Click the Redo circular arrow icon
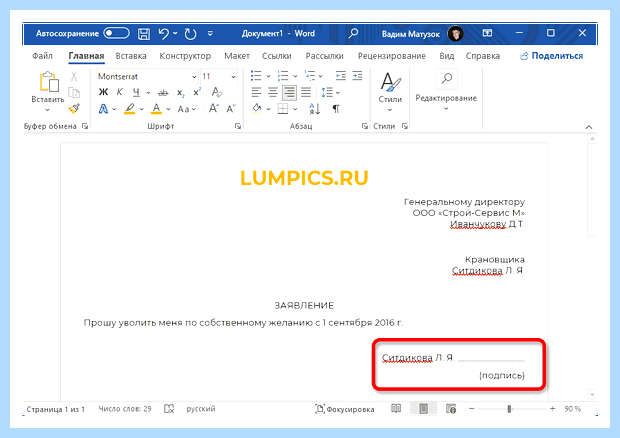Image resolution: width=620 pixels, height=438 pixels. [190, 34]
